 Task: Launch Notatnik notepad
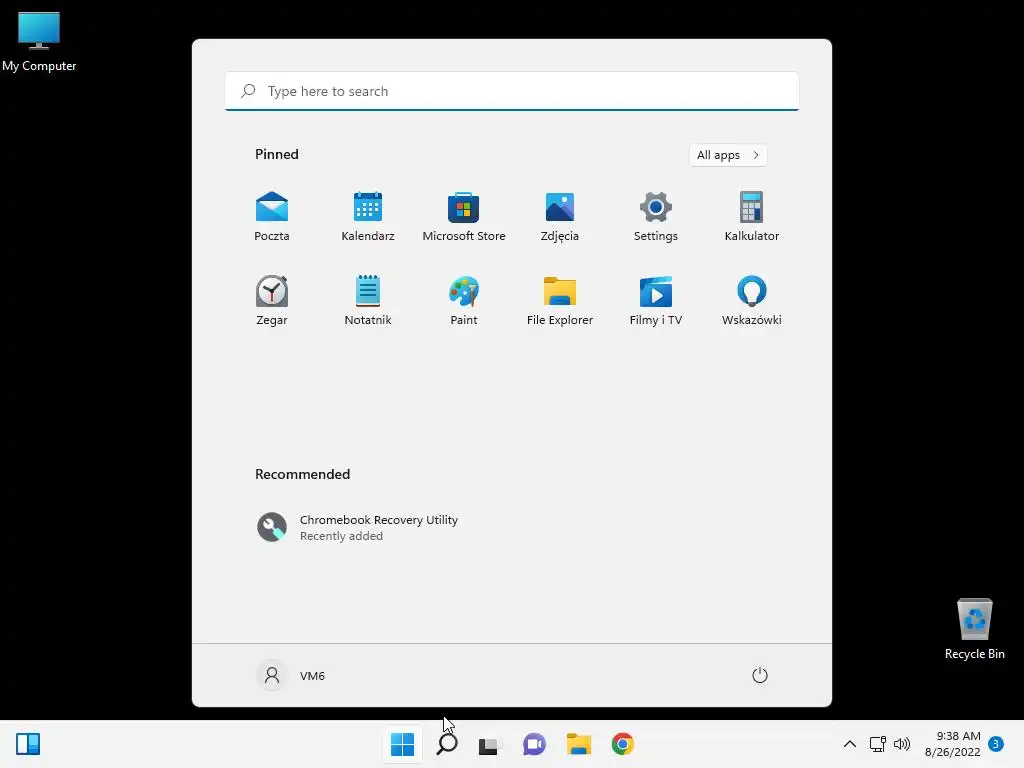[368, 300]
